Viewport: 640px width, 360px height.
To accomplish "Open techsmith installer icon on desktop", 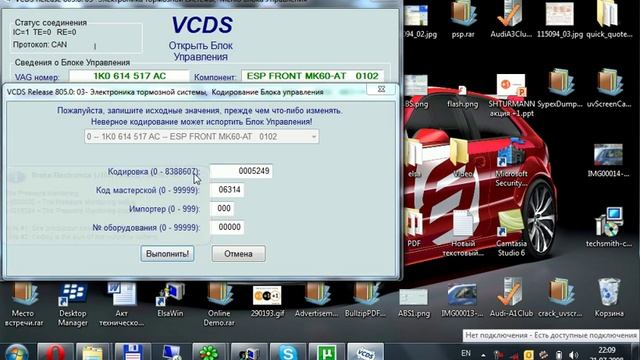I will (609, 227).
